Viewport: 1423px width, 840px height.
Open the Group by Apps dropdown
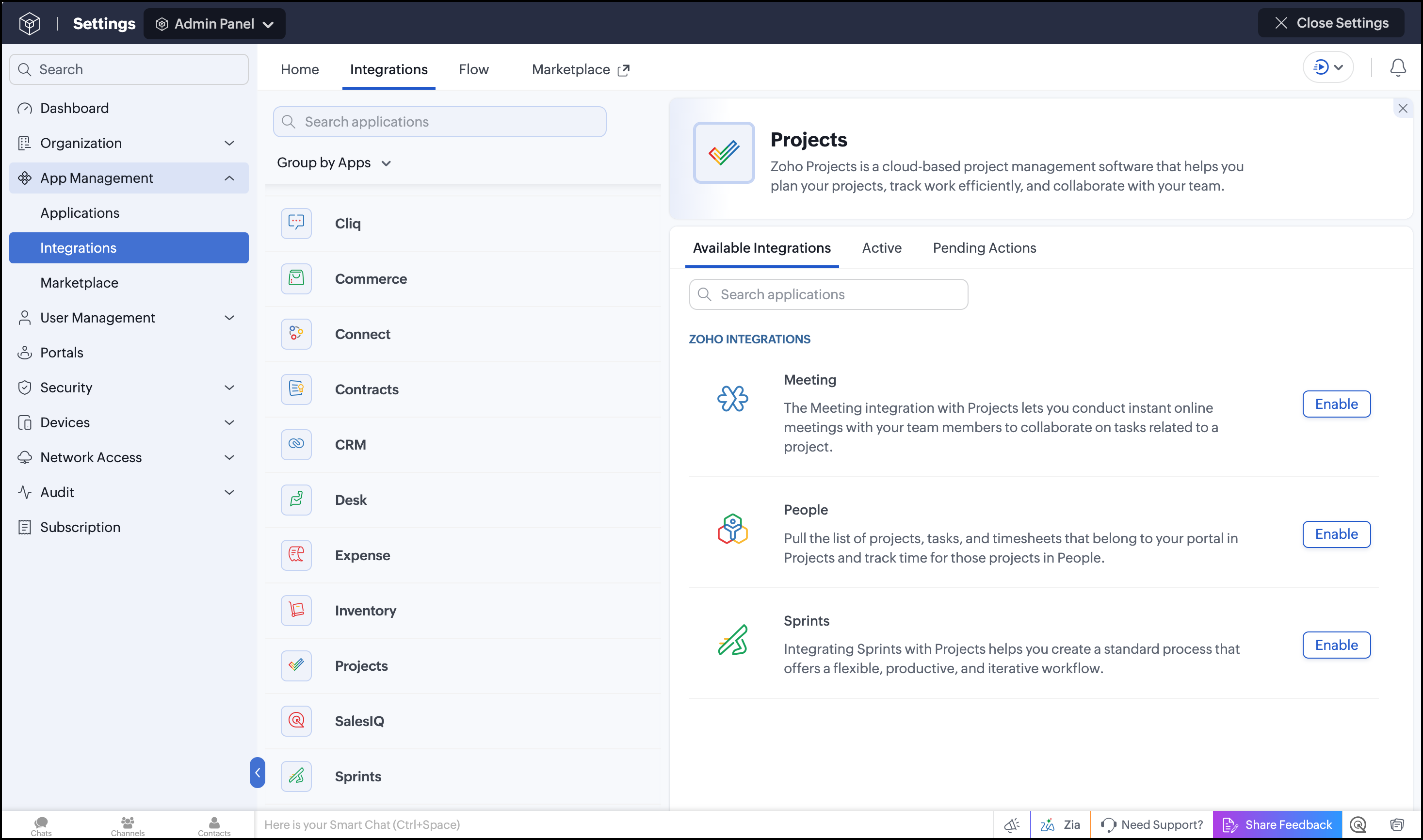coord(334,163)
